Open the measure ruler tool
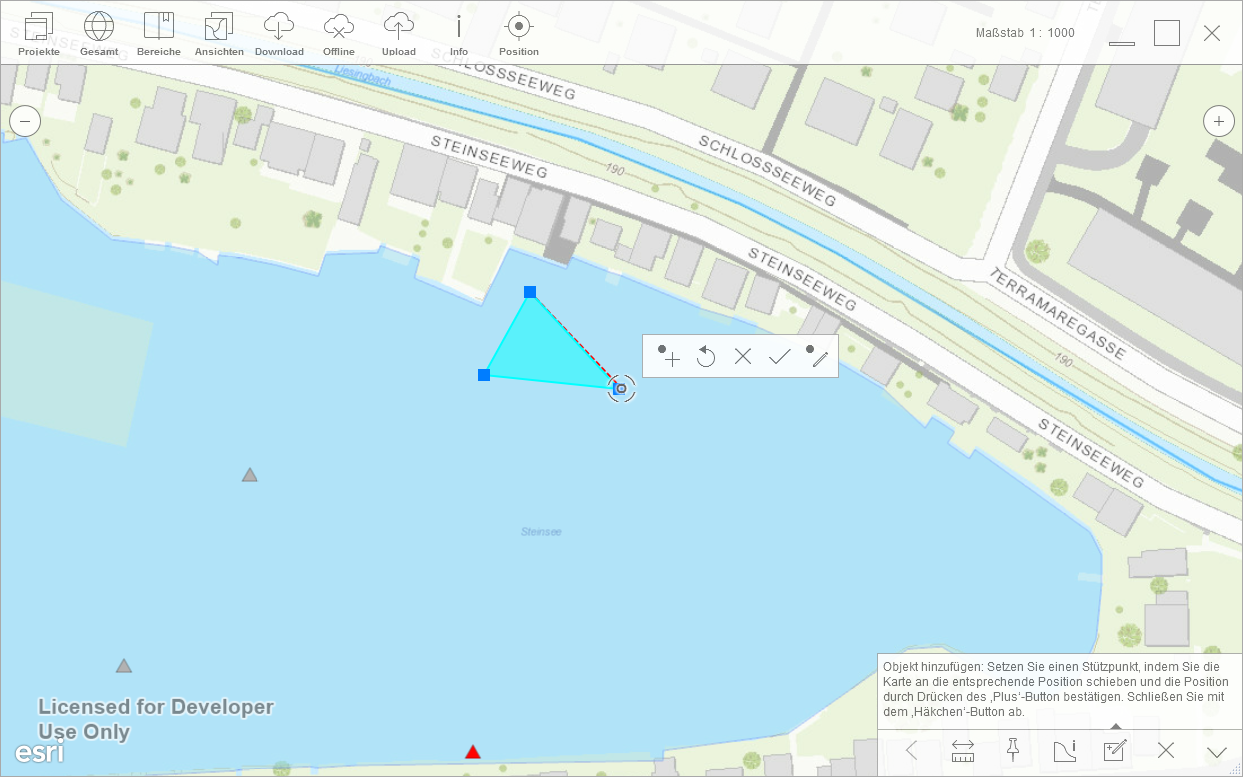1243x777 pixels. click(x=963, y=750)
